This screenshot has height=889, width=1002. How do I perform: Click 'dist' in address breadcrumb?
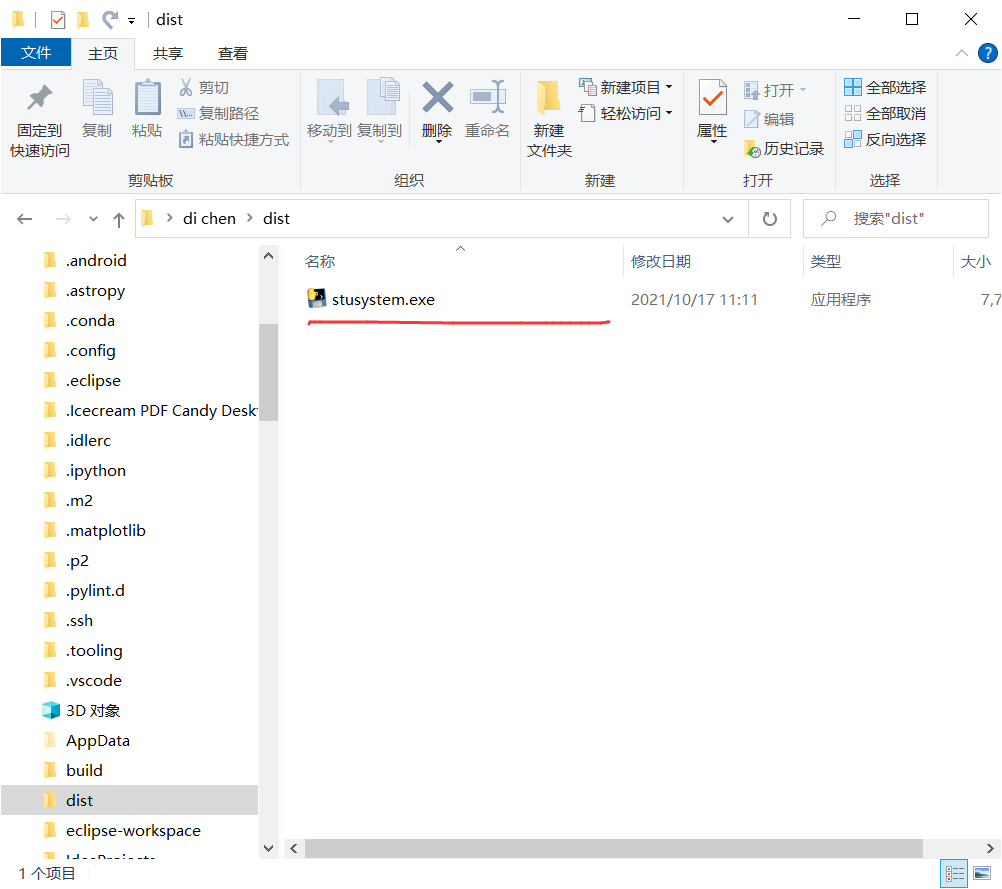pos(276,219)
